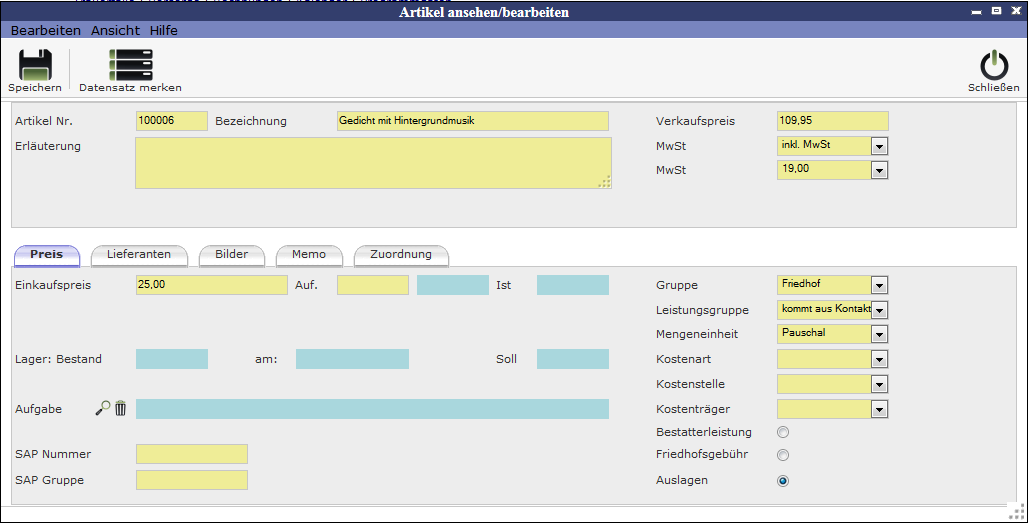Open the Hilfe menu
Image resolution: width=1028 pixels, height=523 pixels.
pos(164,31)
